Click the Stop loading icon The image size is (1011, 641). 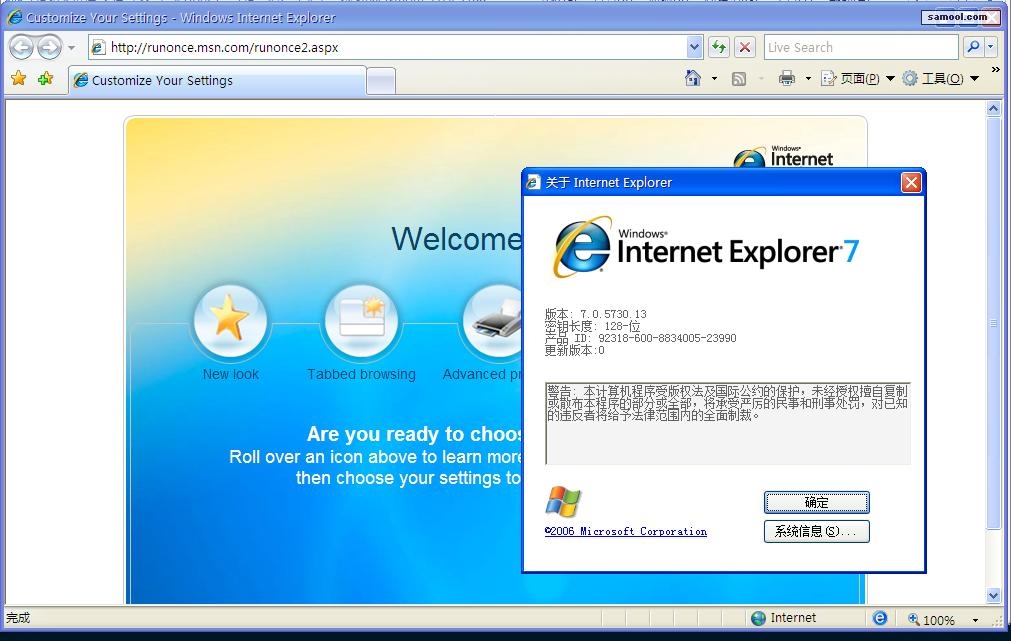[745, 47]
